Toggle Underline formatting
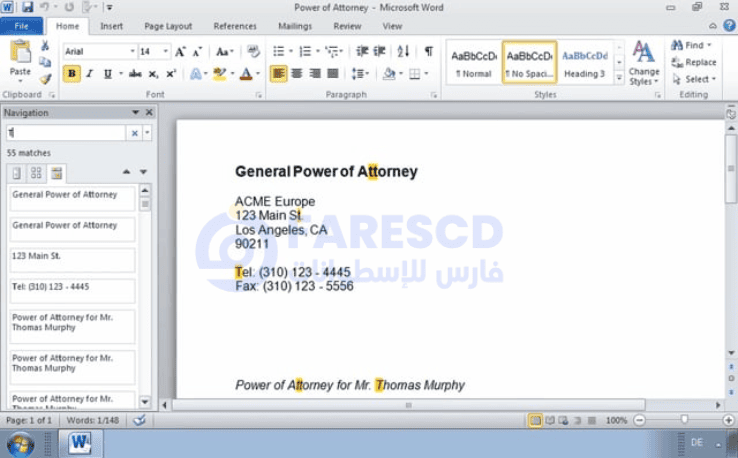Viewport: 738px width, 458px height. (107, 74)
